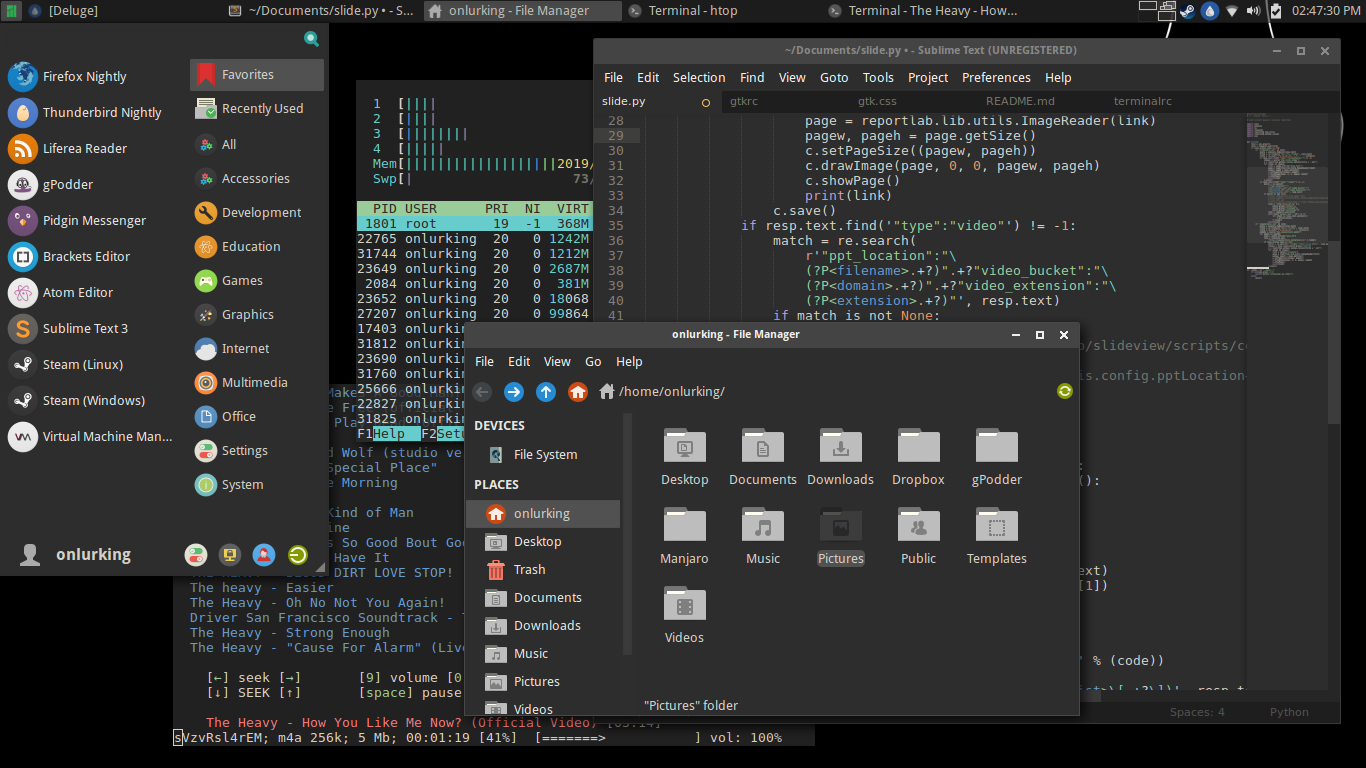Show the Development applications category
The width and height of the screenshot is (1366, 768).
260,213
